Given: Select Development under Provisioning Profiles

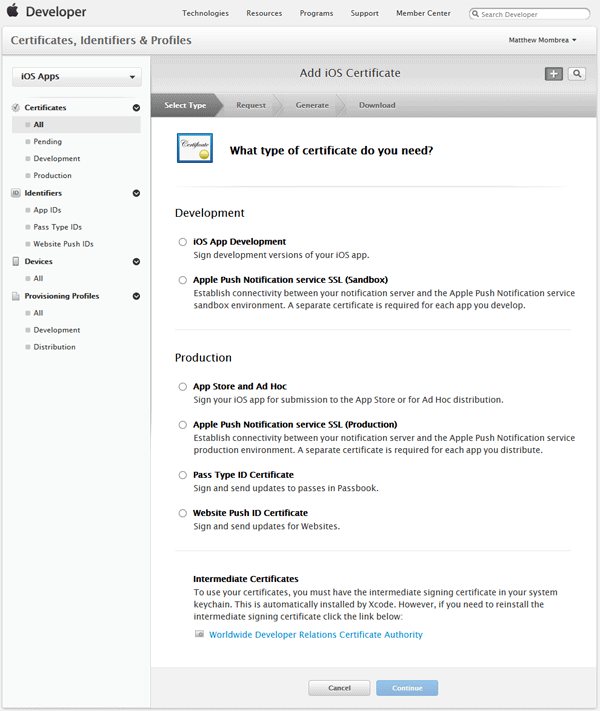Looking at the screenshot, I should pyautogui.click(x=57, y=330).
